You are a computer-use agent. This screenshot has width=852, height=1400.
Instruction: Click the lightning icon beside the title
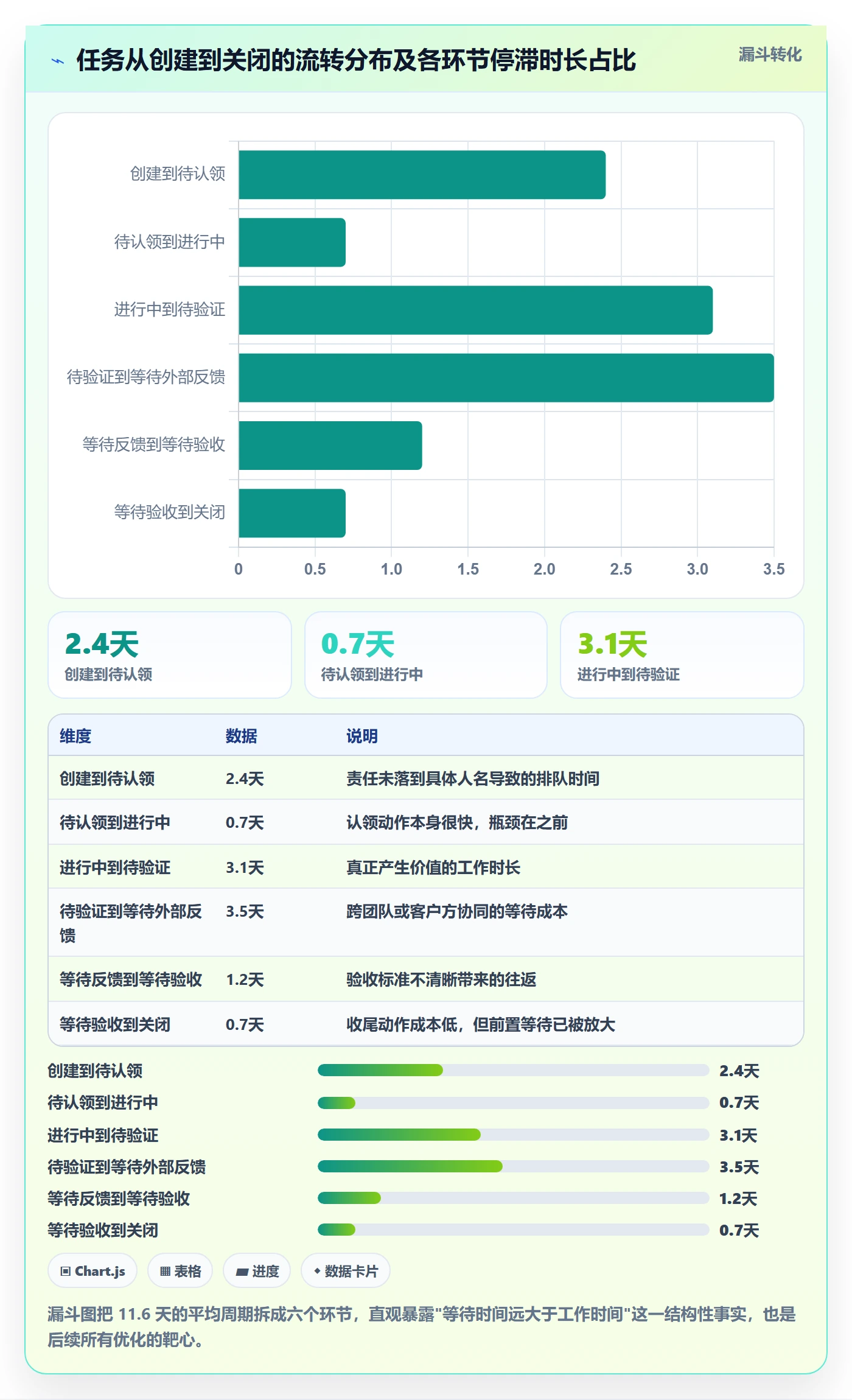click(58, 61)
